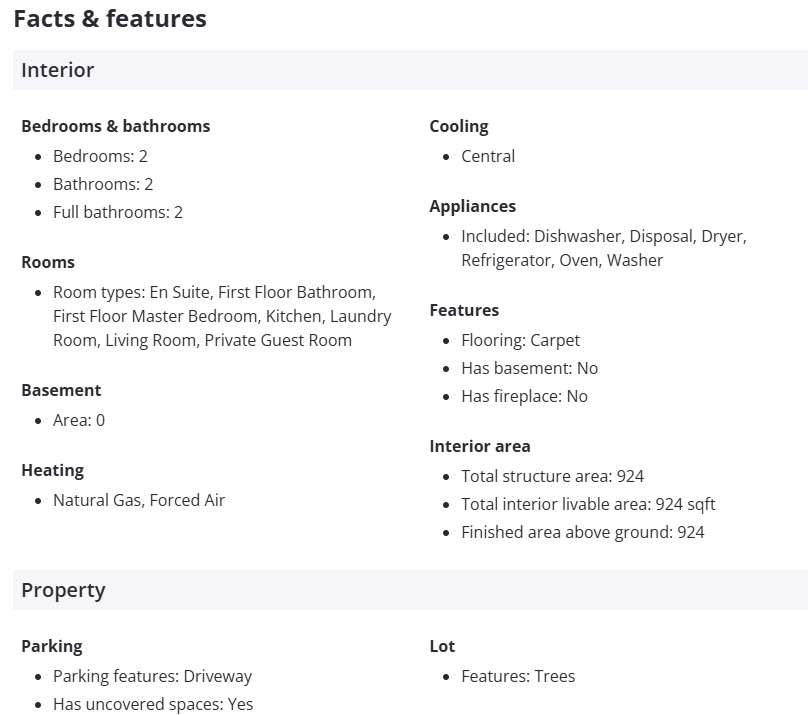The height and width of the screenshot is (715, 808).
Task: Click the Full bathrooms: 2 entry
Action: [118, 212]
